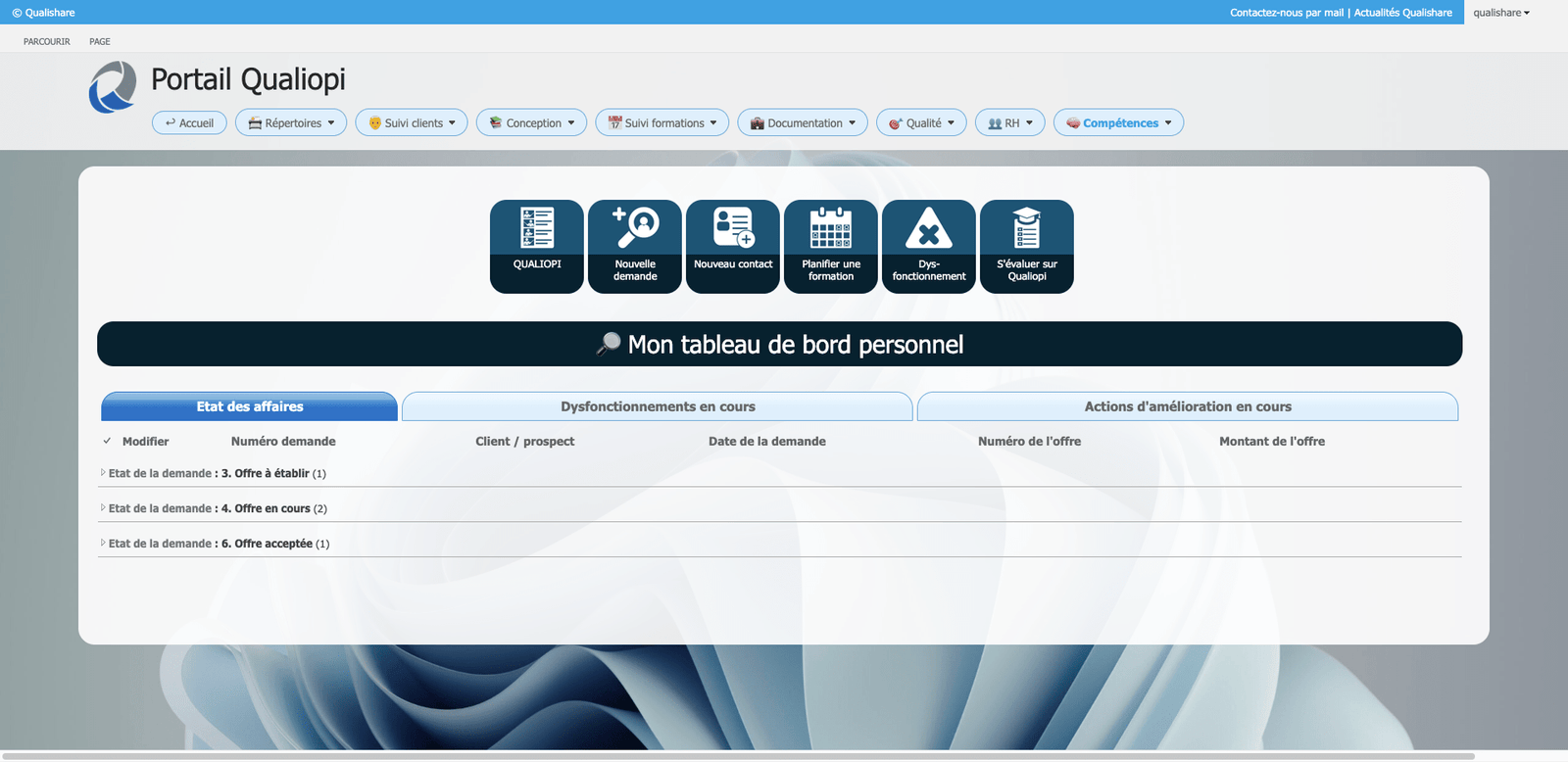
Task: Open the qualishare user account menu
Action: click(1500, 13)
